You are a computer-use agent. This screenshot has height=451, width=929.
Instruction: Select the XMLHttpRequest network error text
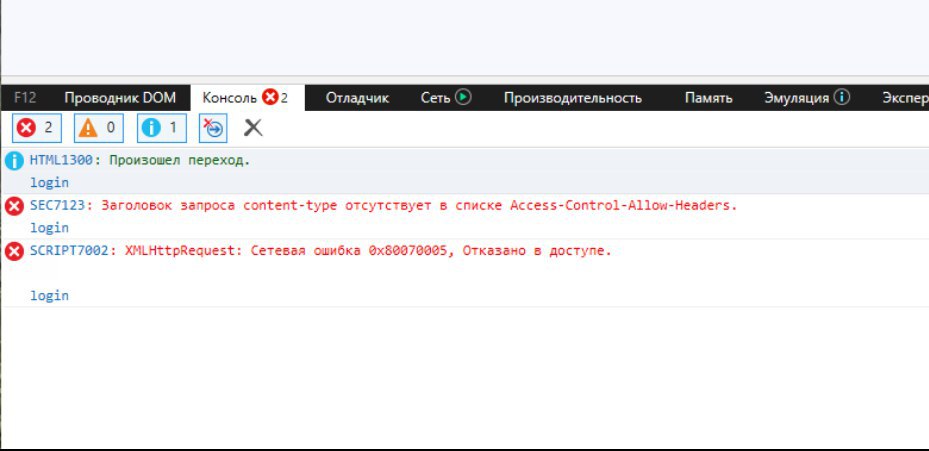(x=368, y=251)
